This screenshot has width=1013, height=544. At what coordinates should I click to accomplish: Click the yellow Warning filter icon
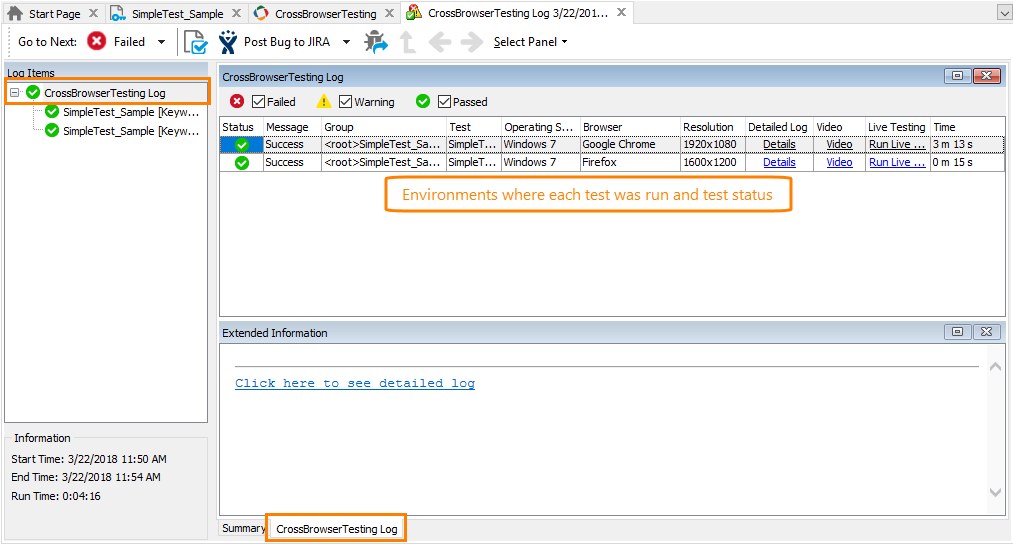pyautogui.click(x=324, y=101)
